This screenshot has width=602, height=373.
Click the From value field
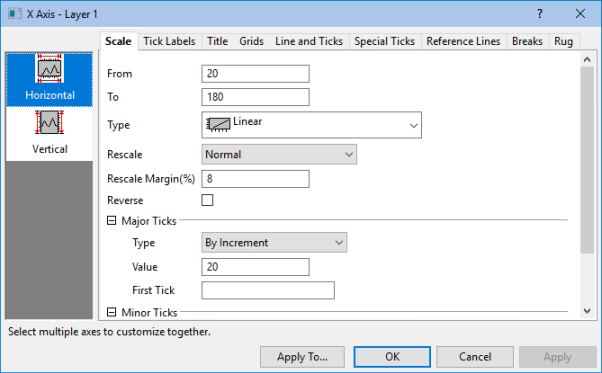tap(255, 74)
